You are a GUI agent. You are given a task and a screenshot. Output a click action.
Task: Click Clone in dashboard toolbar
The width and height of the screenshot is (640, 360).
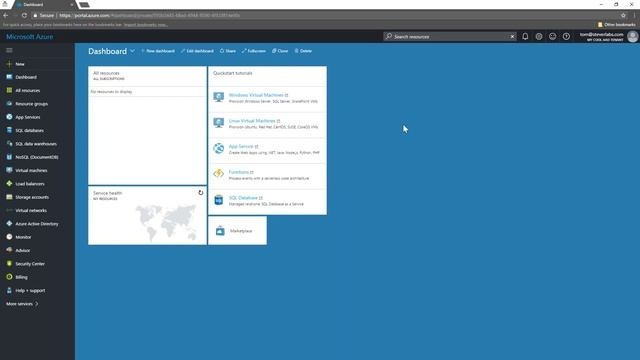tap(280, 51)
